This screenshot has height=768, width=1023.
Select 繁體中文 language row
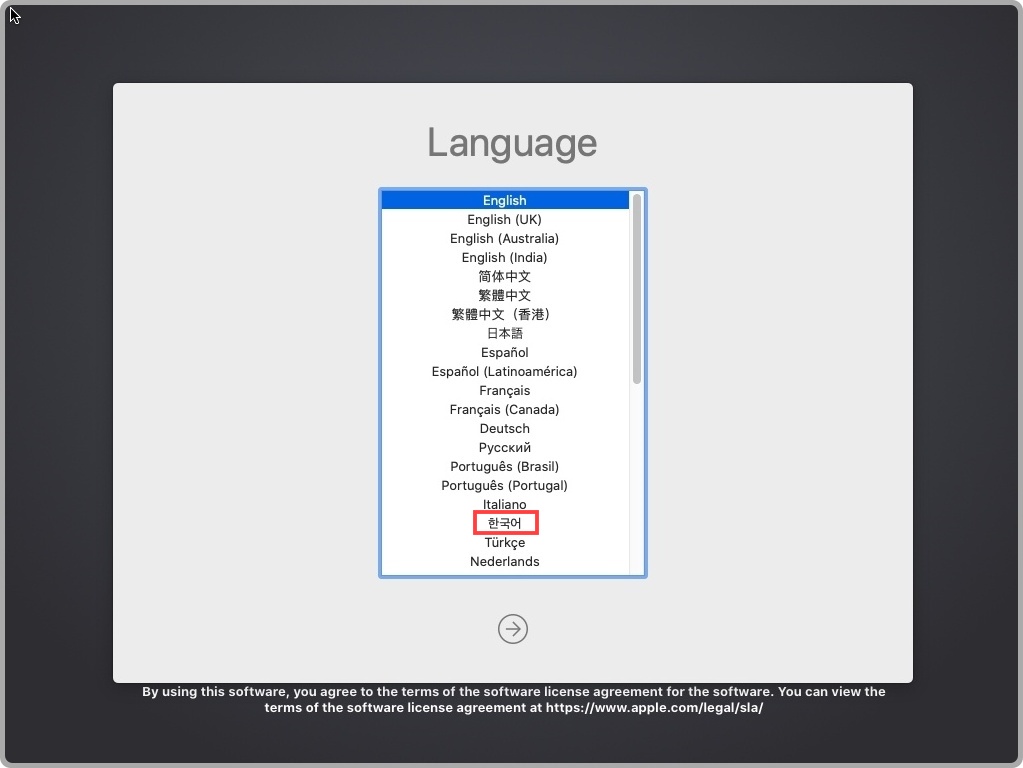[x=505, y=295]
